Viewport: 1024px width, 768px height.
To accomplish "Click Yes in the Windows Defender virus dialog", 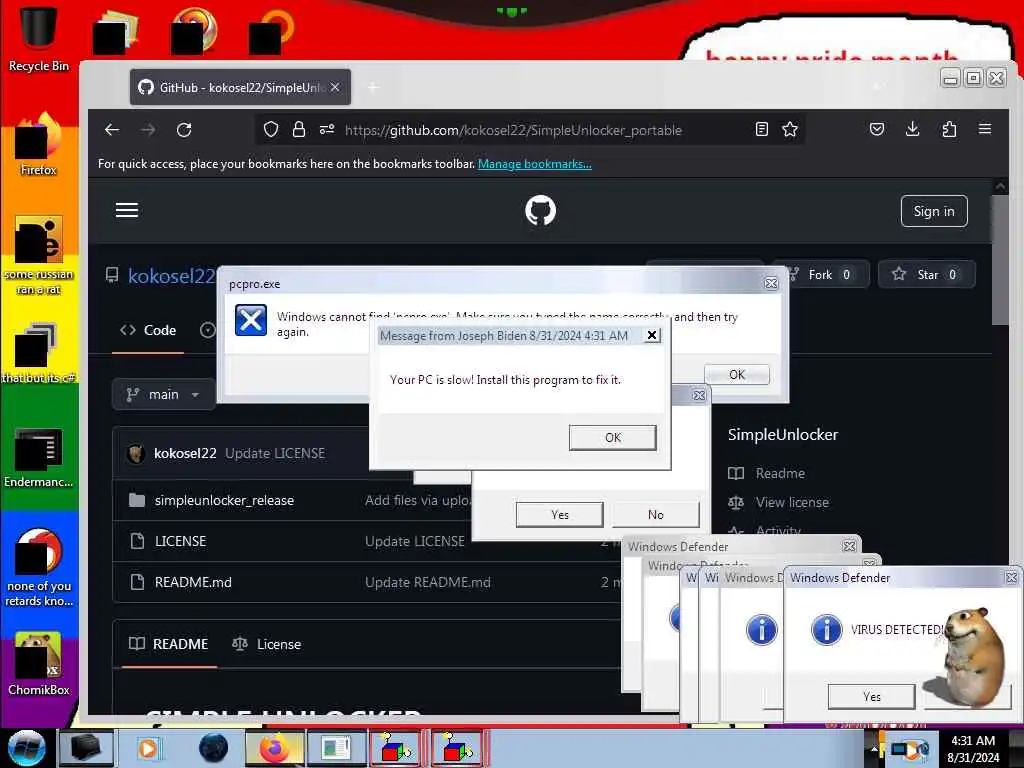I will 871,696.
